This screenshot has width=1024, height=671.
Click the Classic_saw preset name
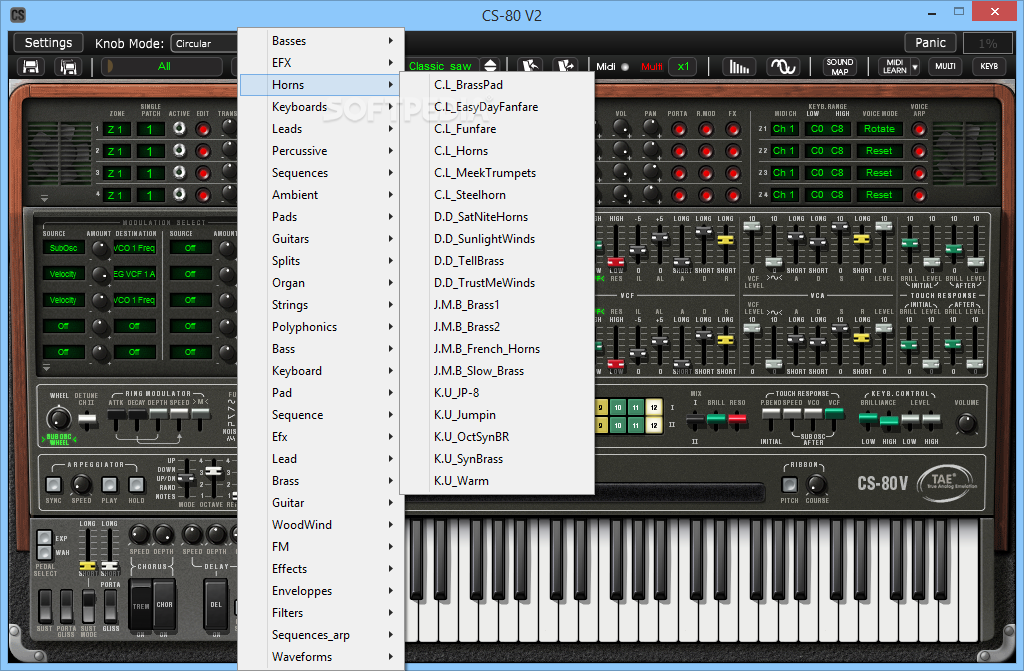point(440,66)
